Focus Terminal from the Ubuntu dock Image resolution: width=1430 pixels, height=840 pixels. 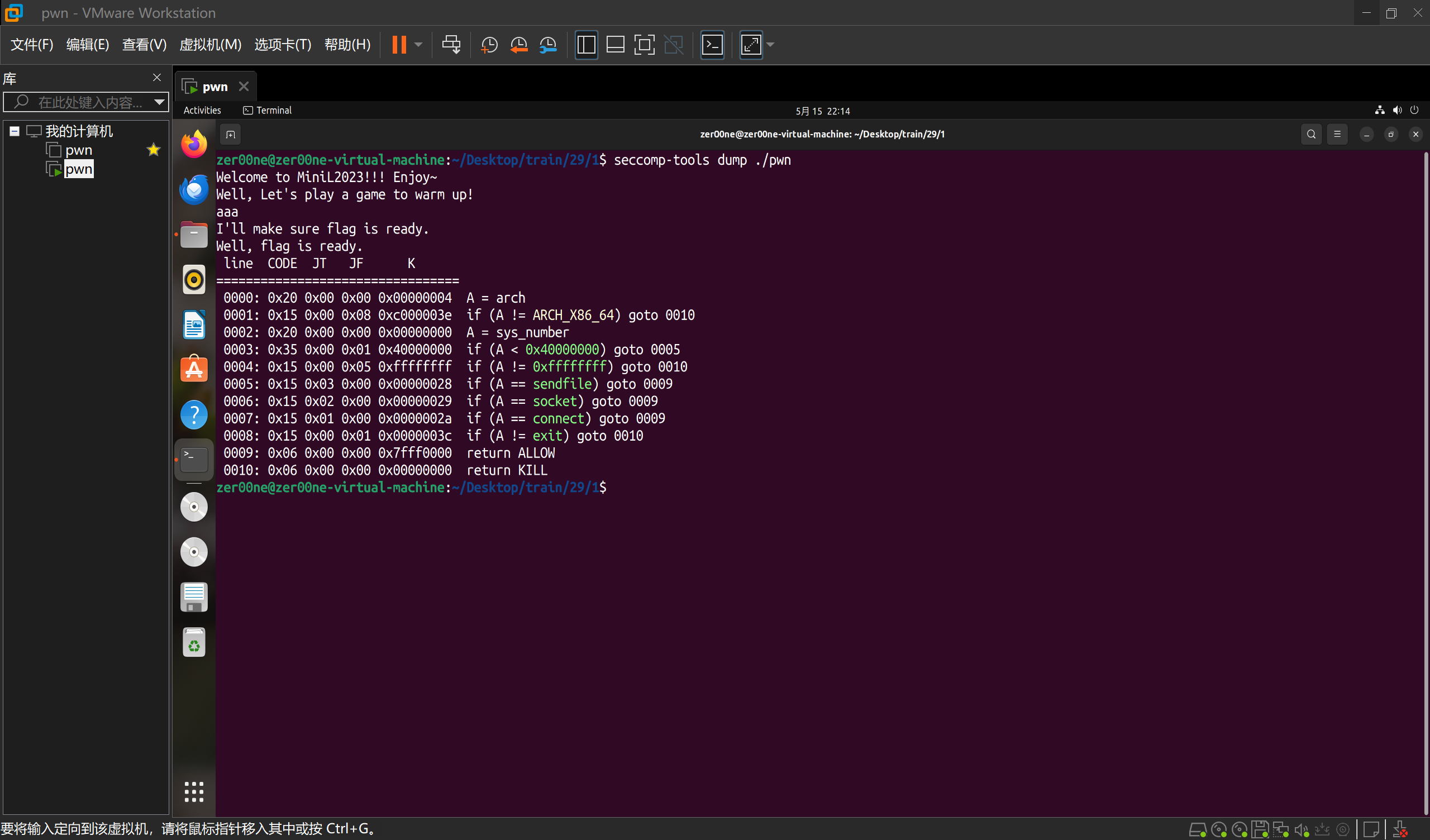pos(194,460)
